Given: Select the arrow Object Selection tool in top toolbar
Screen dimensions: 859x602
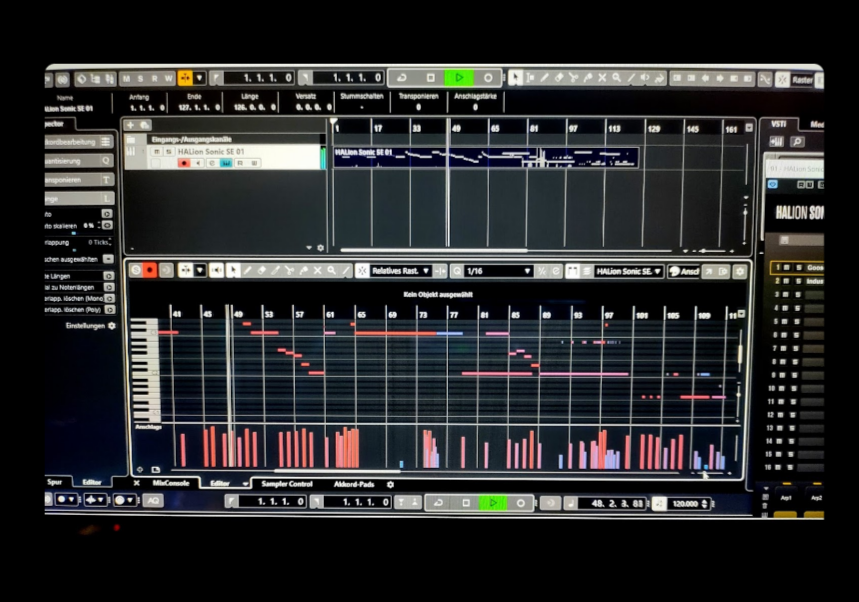Looking at the screenshot, I should click(515, 78).
